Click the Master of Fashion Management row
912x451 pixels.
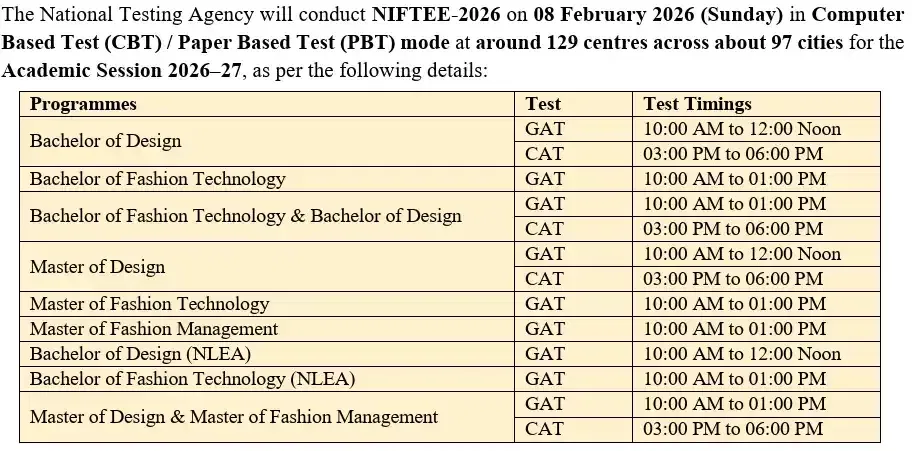pos(154,329)
